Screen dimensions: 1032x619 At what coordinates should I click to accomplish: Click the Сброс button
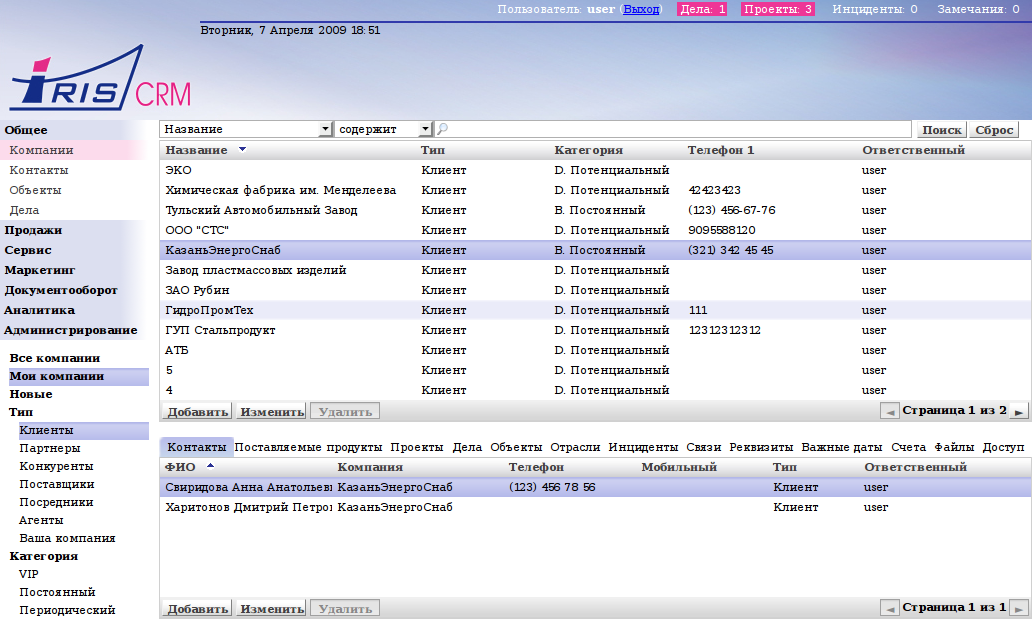click(994, 130)
